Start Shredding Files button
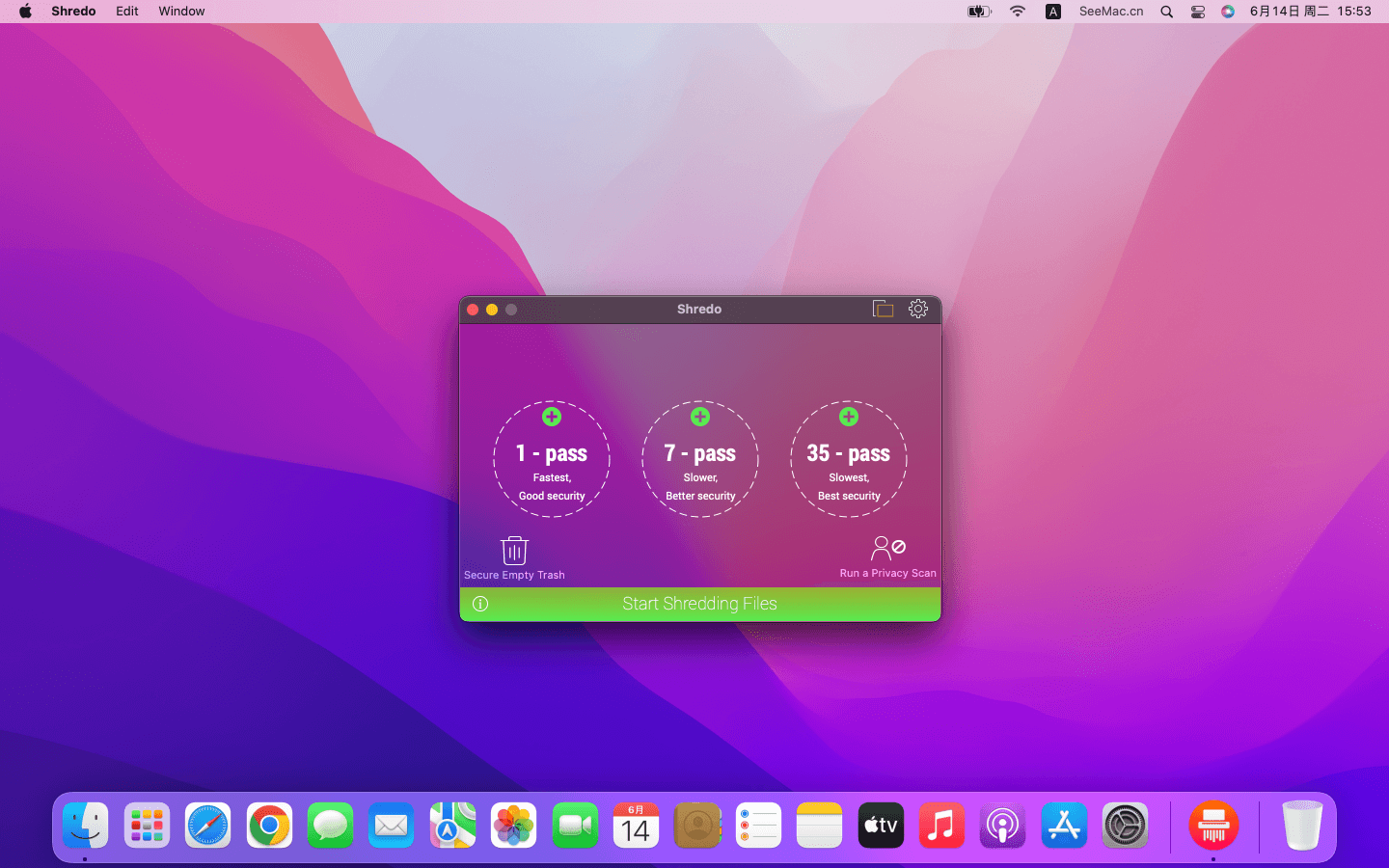 [700, 604]
